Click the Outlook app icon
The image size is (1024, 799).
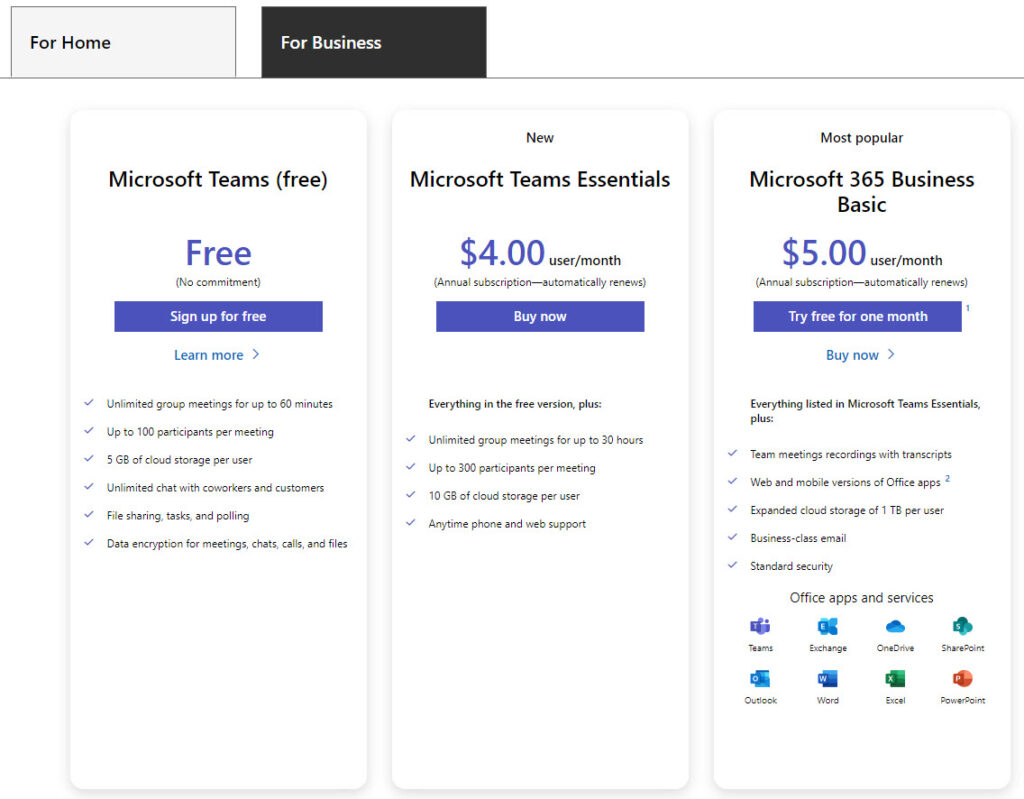[760, 679]
